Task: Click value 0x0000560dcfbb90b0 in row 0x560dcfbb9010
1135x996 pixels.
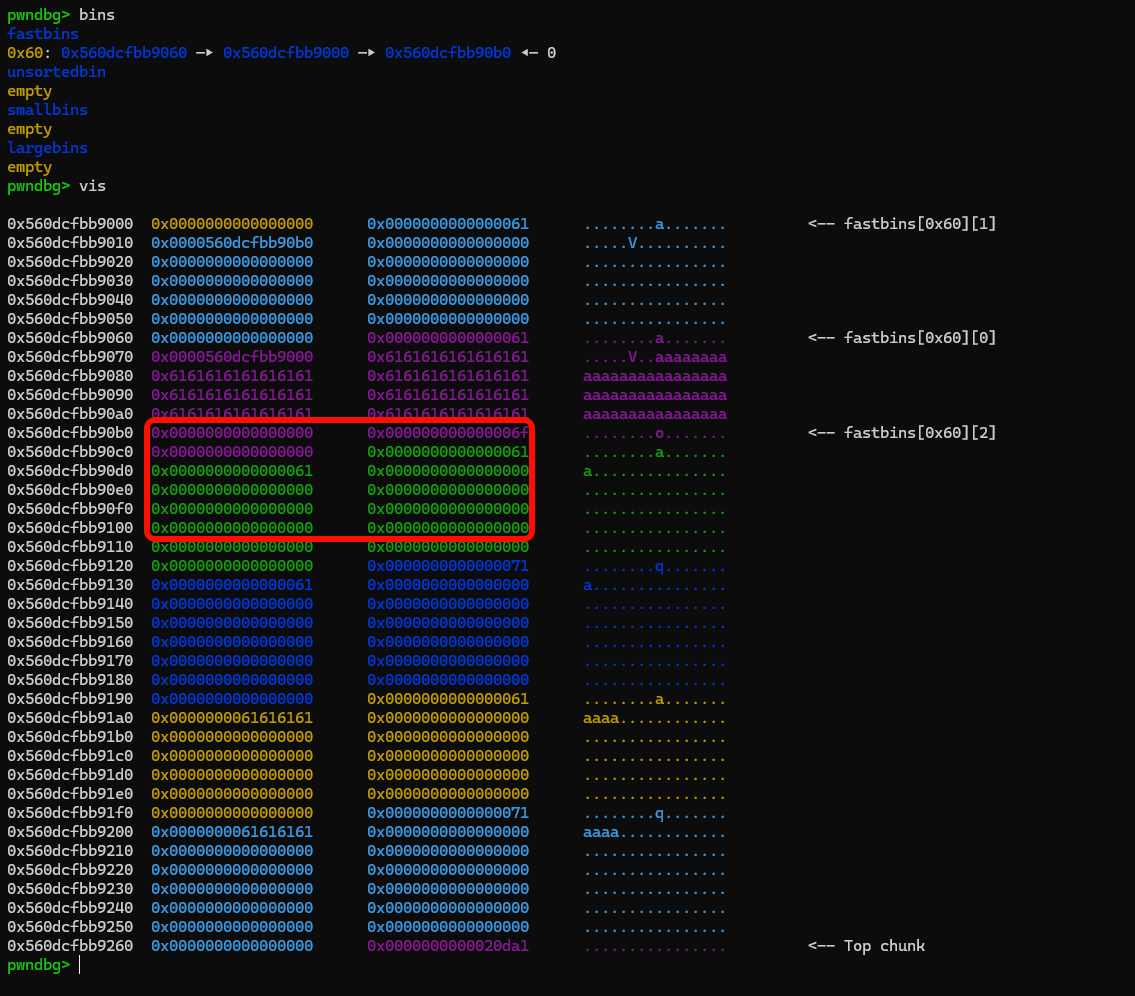Action: click(232, 242)
